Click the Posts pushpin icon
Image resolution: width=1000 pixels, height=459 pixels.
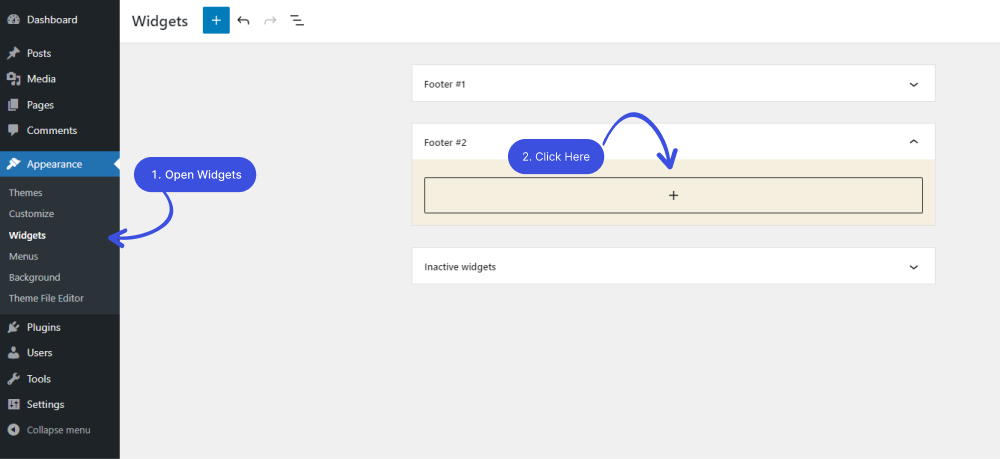(13, 54)
